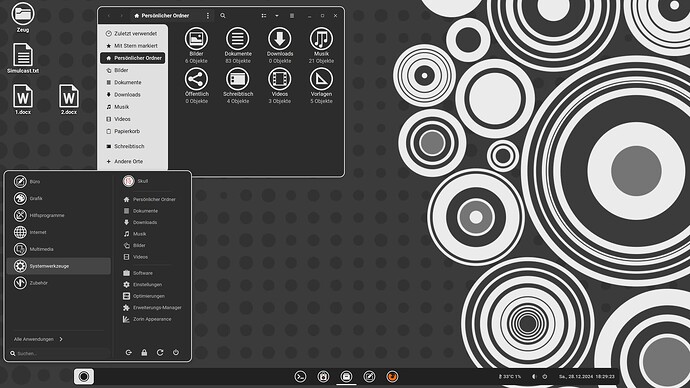Select Downloads in the file manager sidebar

click(132, 95)
